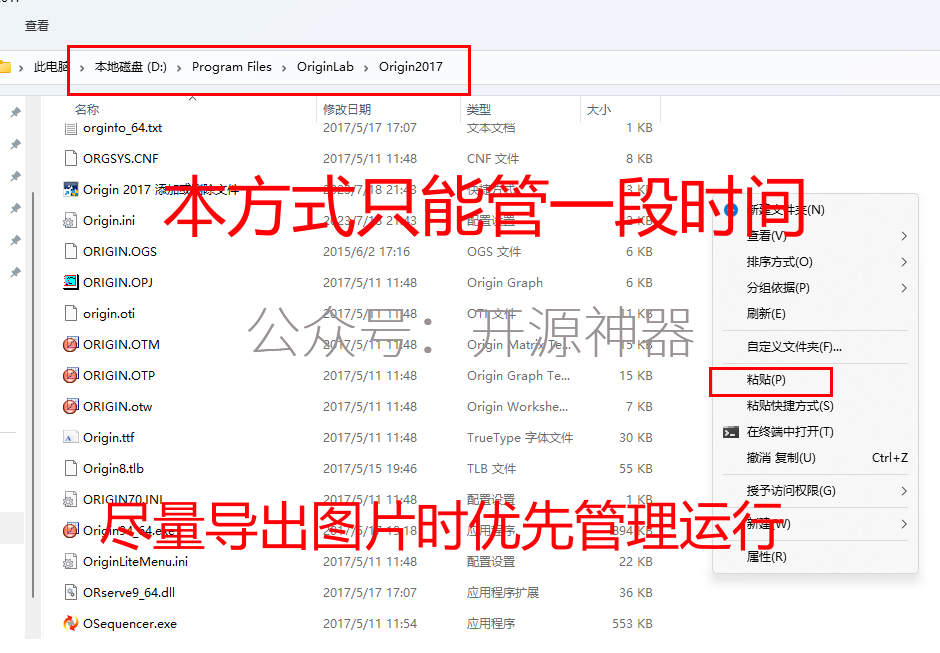
Task: Click the Origin 2017 添加或删除文件 shortcut icon
Action: click(x=71, y=189)
